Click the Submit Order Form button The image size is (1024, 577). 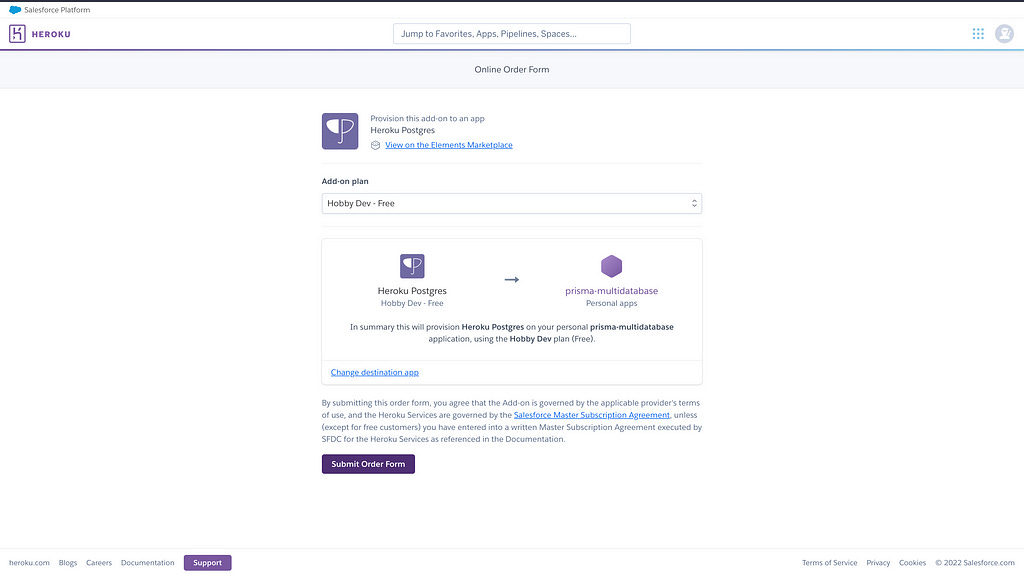coord(368,464)
